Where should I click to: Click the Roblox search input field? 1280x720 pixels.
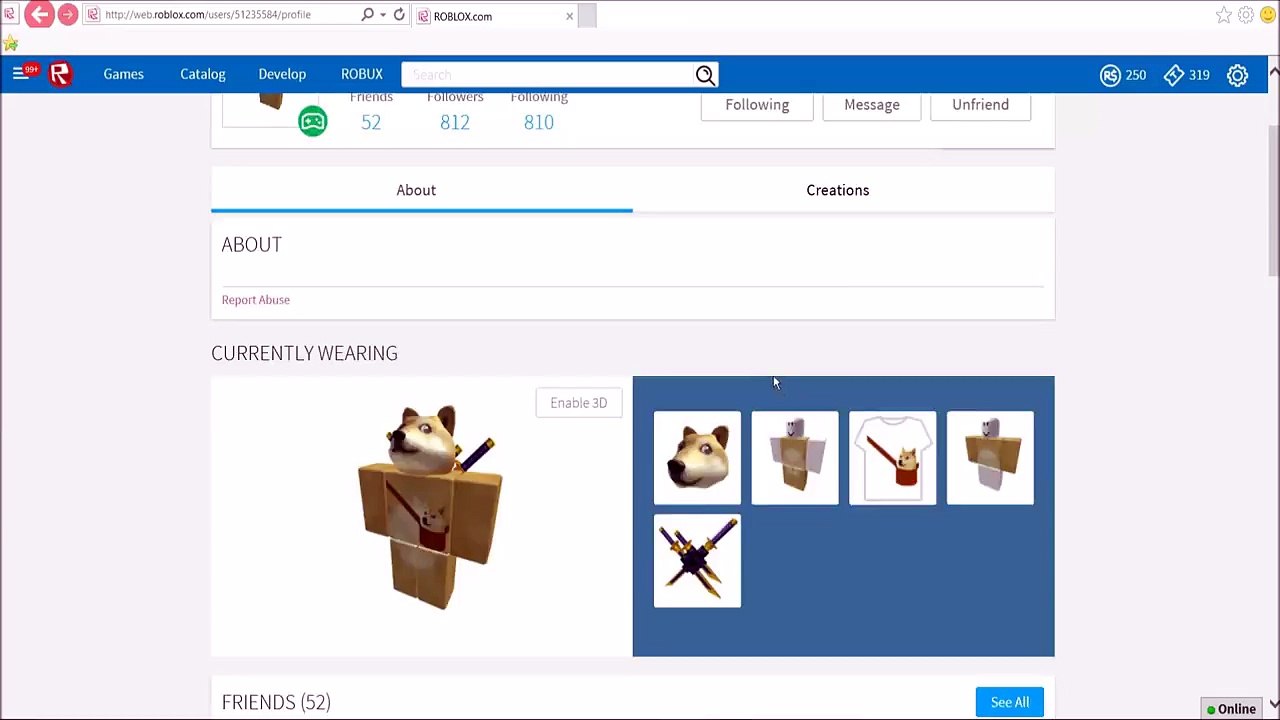coord(548,75)
